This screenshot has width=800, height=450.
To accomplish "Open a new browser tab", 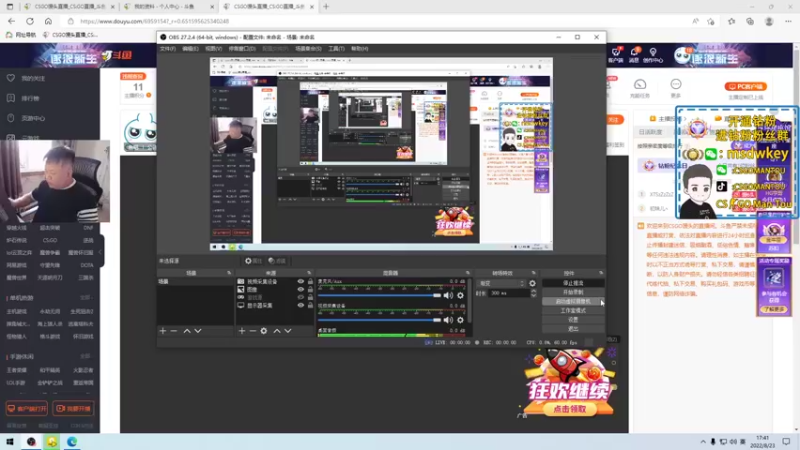I will pos(326,7).
